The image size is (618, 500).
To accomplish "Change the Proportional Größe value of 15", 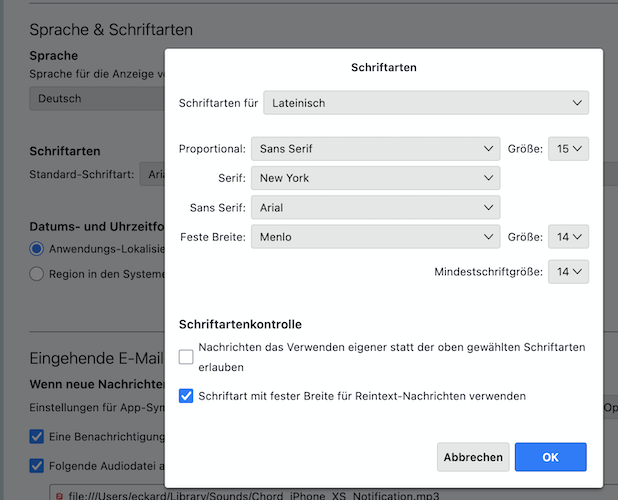I will point(568,149).
